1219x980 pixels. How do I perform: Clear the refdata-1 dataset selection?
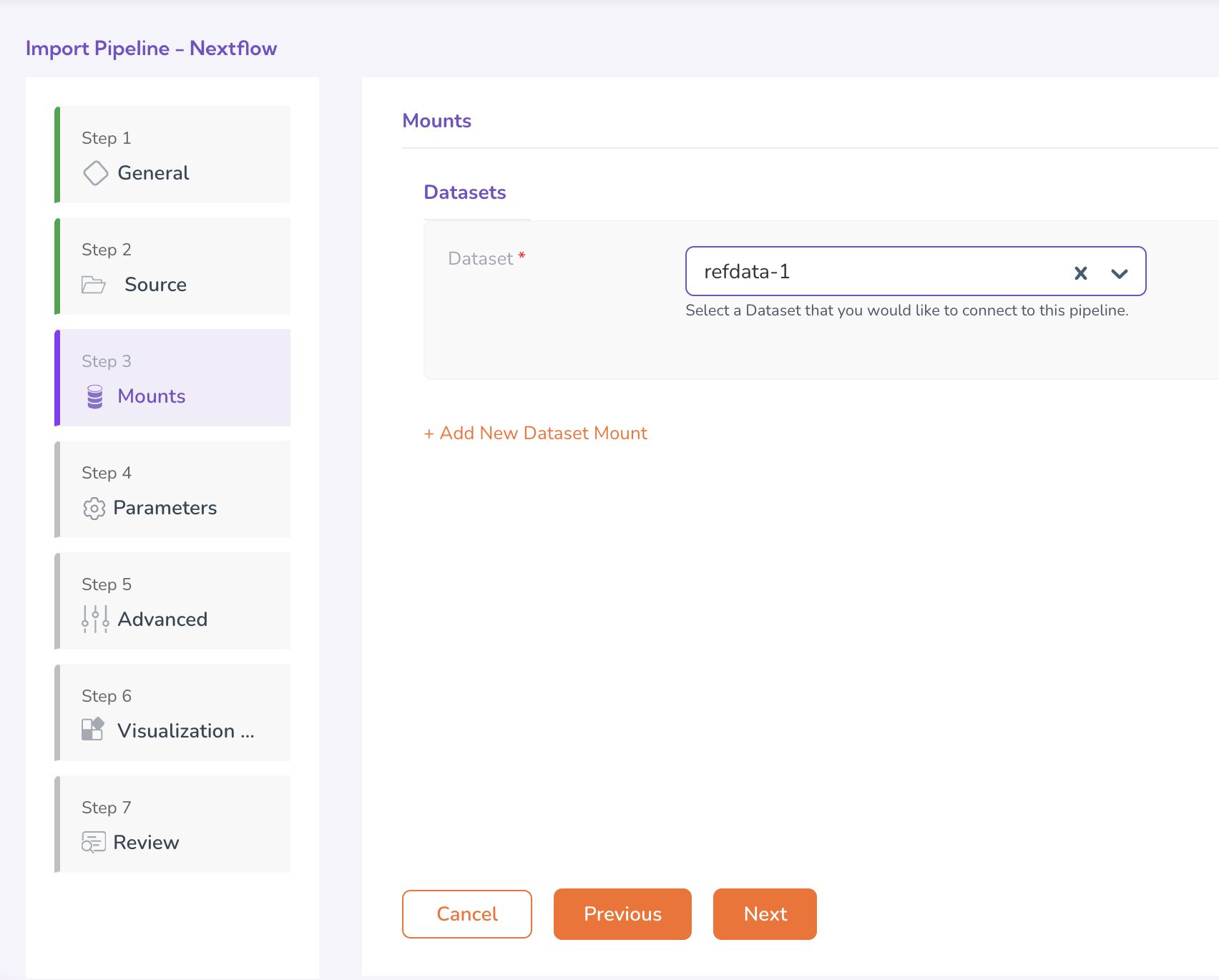(x=1080, y=273)
